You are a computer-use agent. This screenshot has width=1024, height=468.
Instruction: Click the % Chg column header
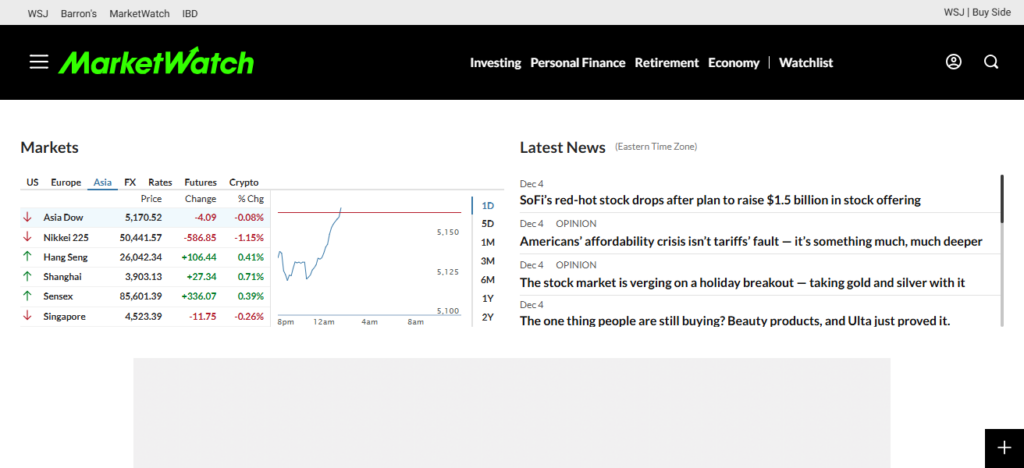pos(251,198)
